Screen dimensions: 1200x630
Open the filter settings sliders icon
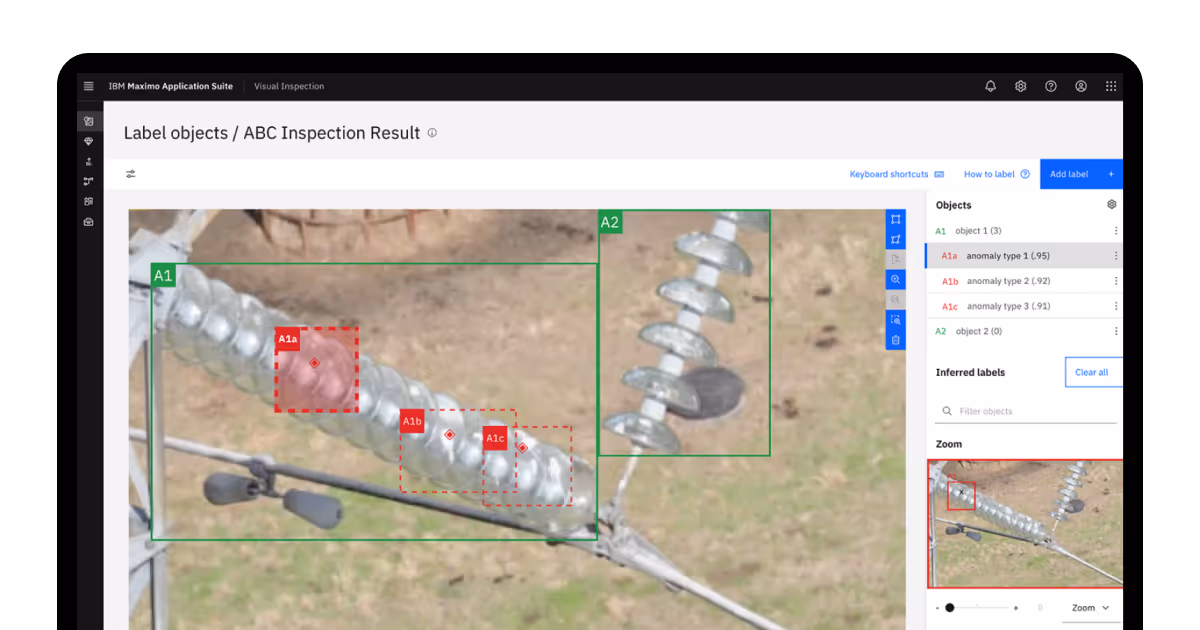click(131, 174)
